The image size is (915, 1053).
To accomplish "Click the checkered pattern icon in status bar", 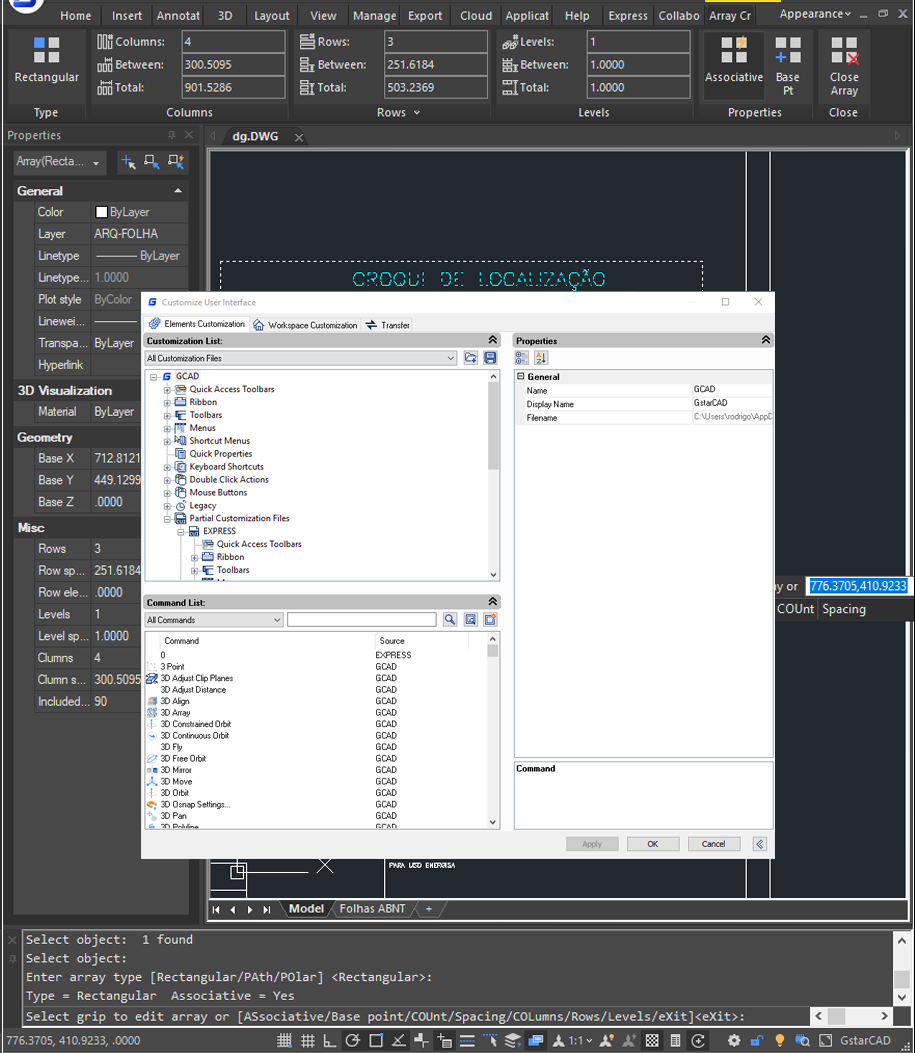I will coord(652,1040).
